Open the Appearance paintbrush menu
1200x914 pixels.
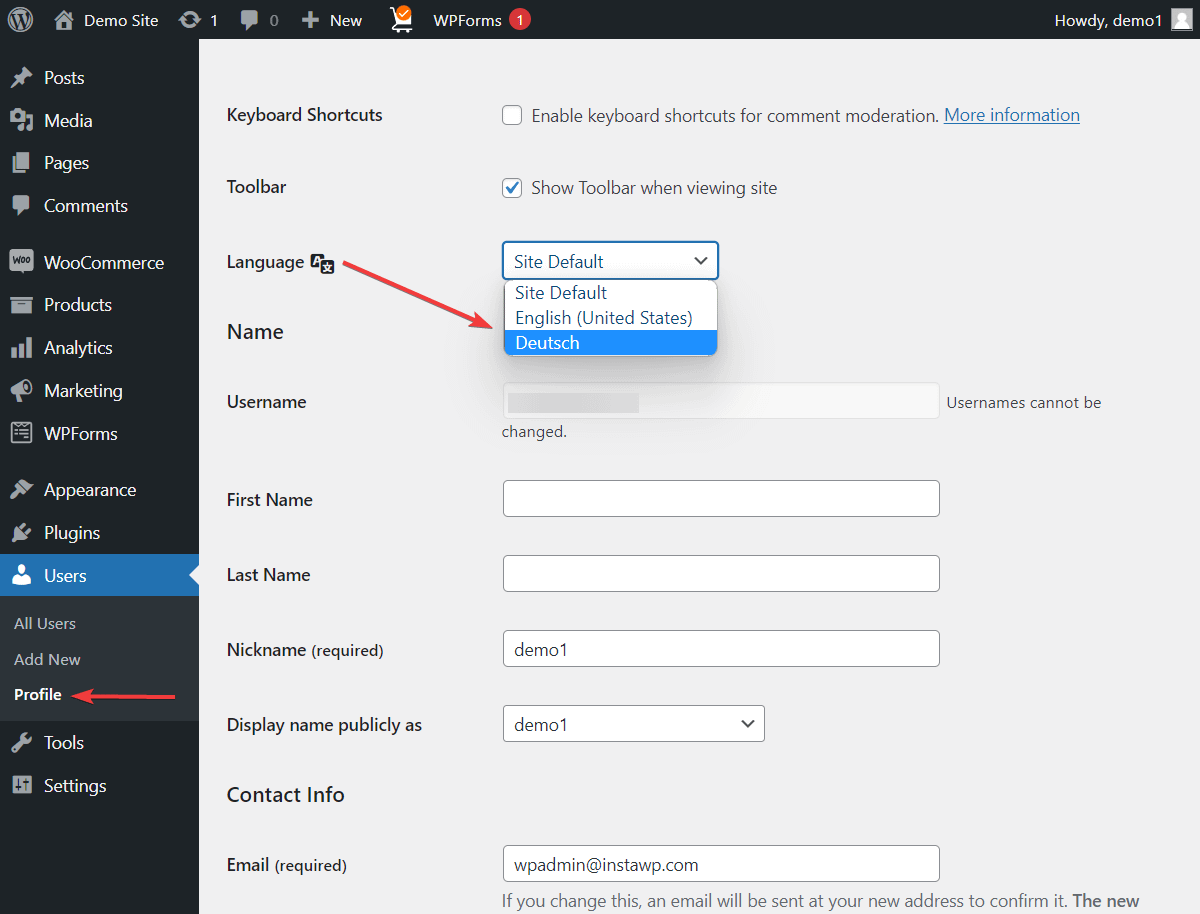point(19,489)
